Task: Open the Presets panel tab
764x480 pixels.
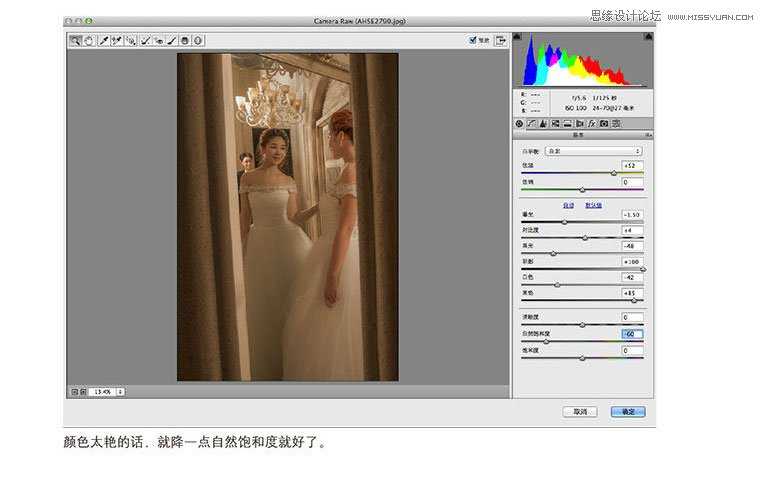Action: (616, 124)
